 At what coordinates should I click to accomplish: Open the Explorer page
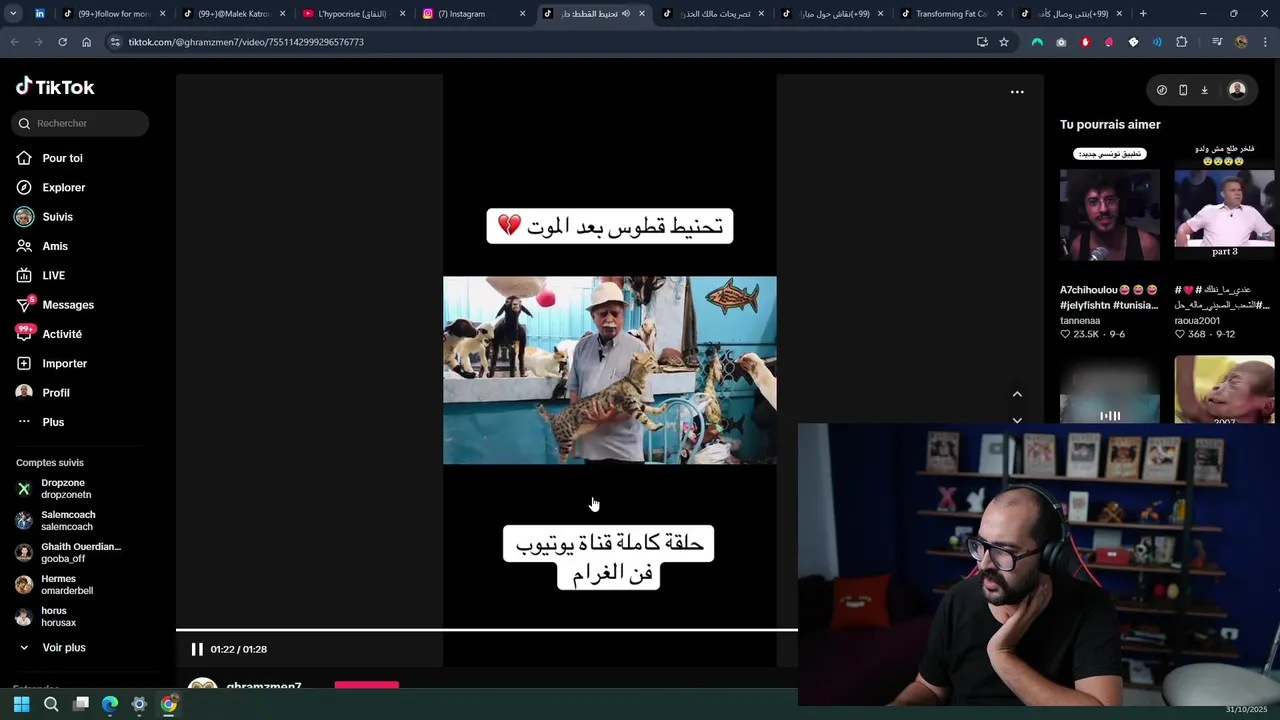[63, 187]
